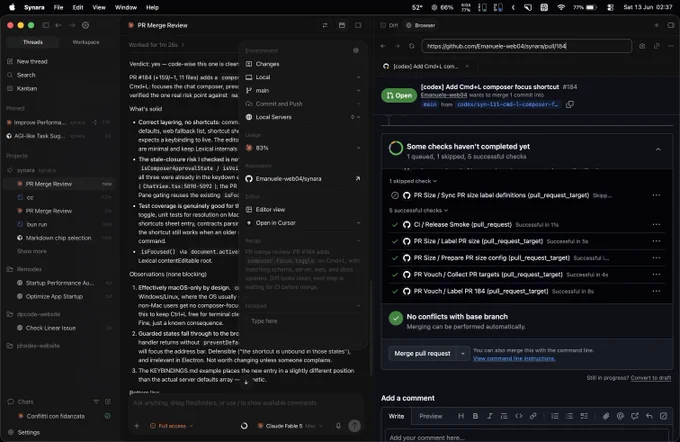Viewport: 680px width, 442px height.
Task: Click the attach plus icon in composer
Action: (137, 426)
